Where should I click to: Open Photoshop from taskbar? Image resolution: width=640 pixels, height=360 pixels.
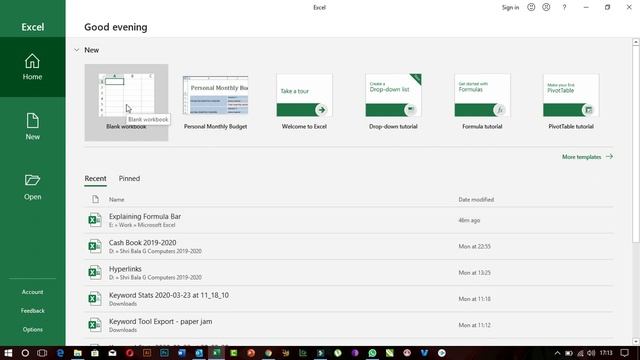164,353
